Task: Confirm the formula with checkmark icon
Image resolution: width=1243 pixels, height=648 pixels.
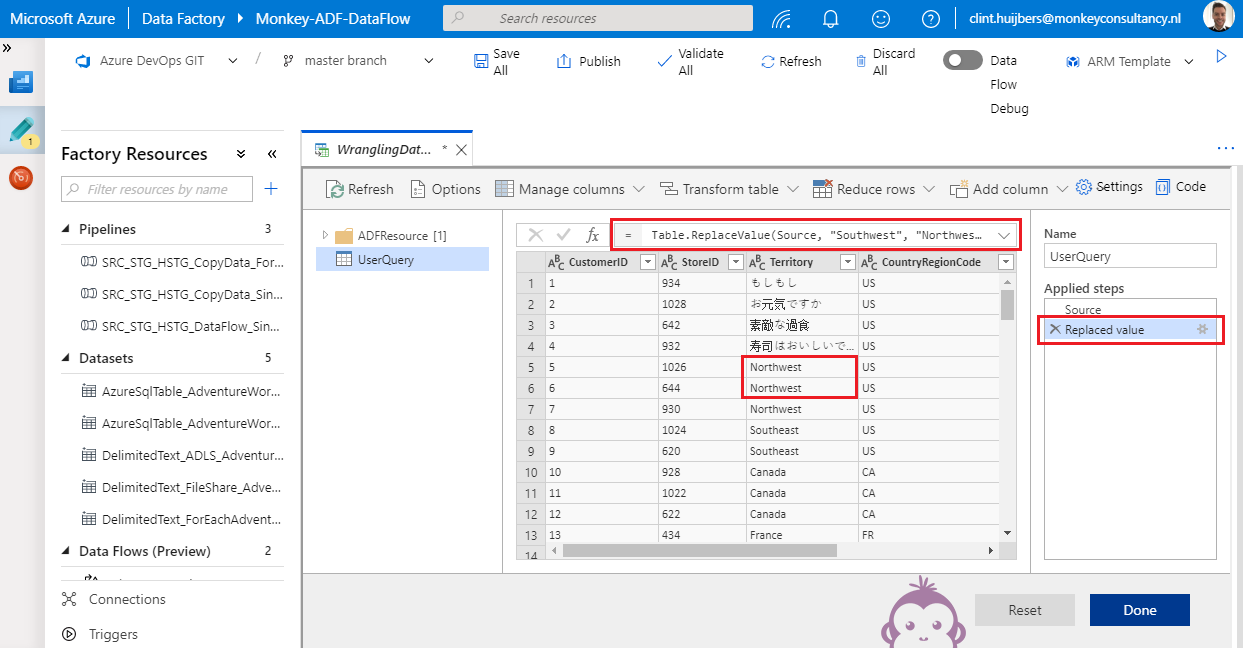Action: [x=564, y=235]
